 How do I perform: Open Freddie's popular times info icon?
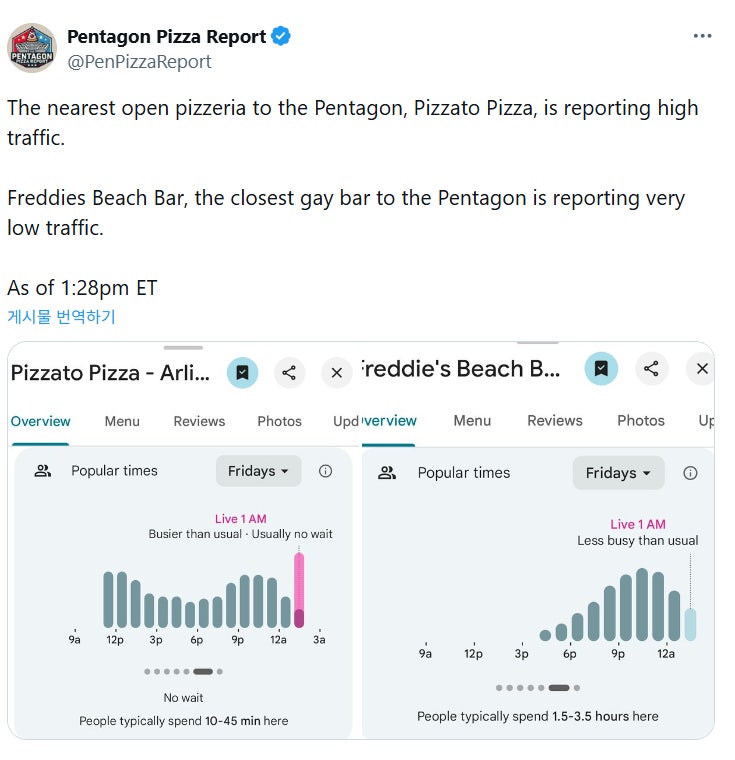[x=690, y=473]
